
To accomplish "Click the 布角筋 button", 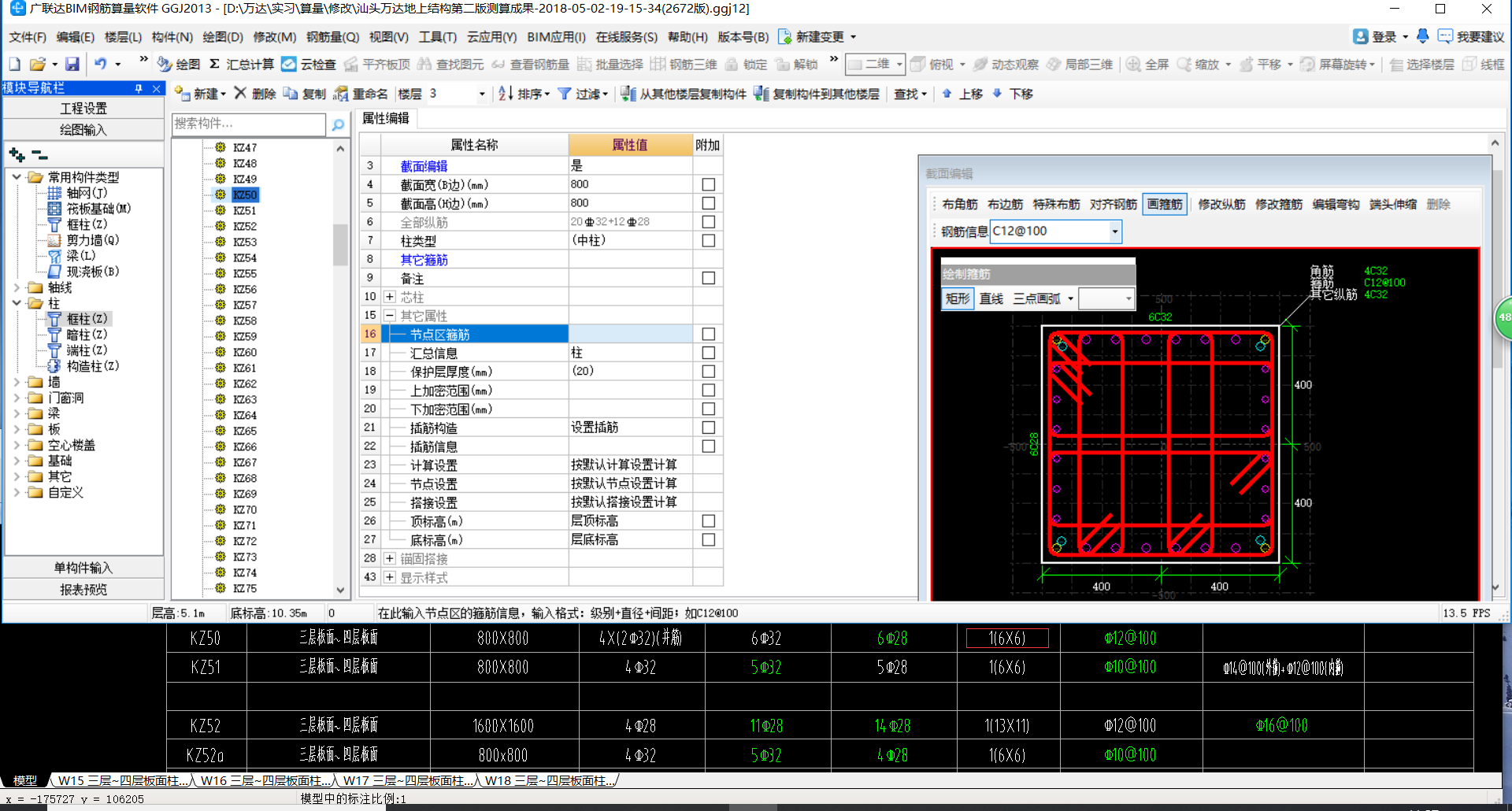I will (x=960, y=205).
